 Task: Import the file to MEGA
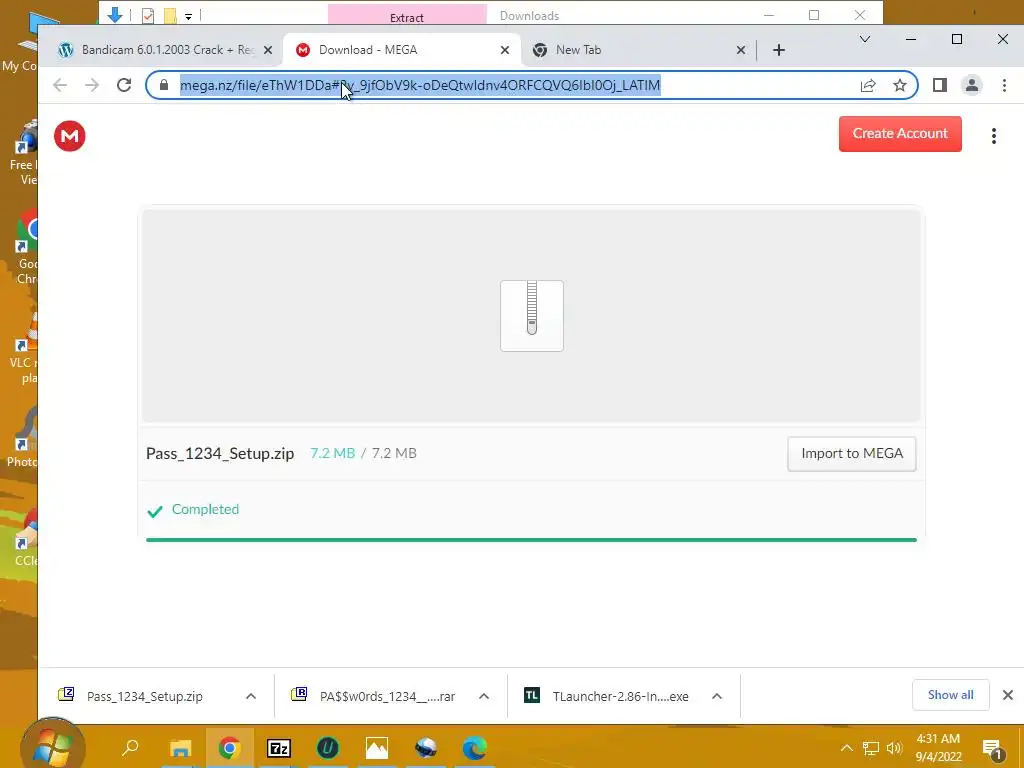tap(852, 453)
